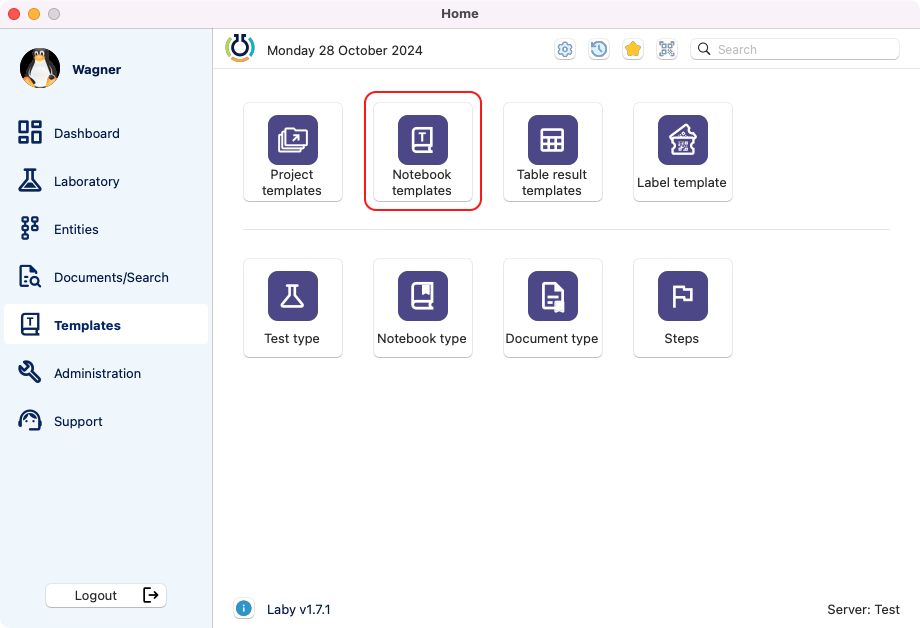Viewport: 920px width, 628px height.
Task: Click the Laby logo icon beside the date
Action: click(x=240, y=48)
